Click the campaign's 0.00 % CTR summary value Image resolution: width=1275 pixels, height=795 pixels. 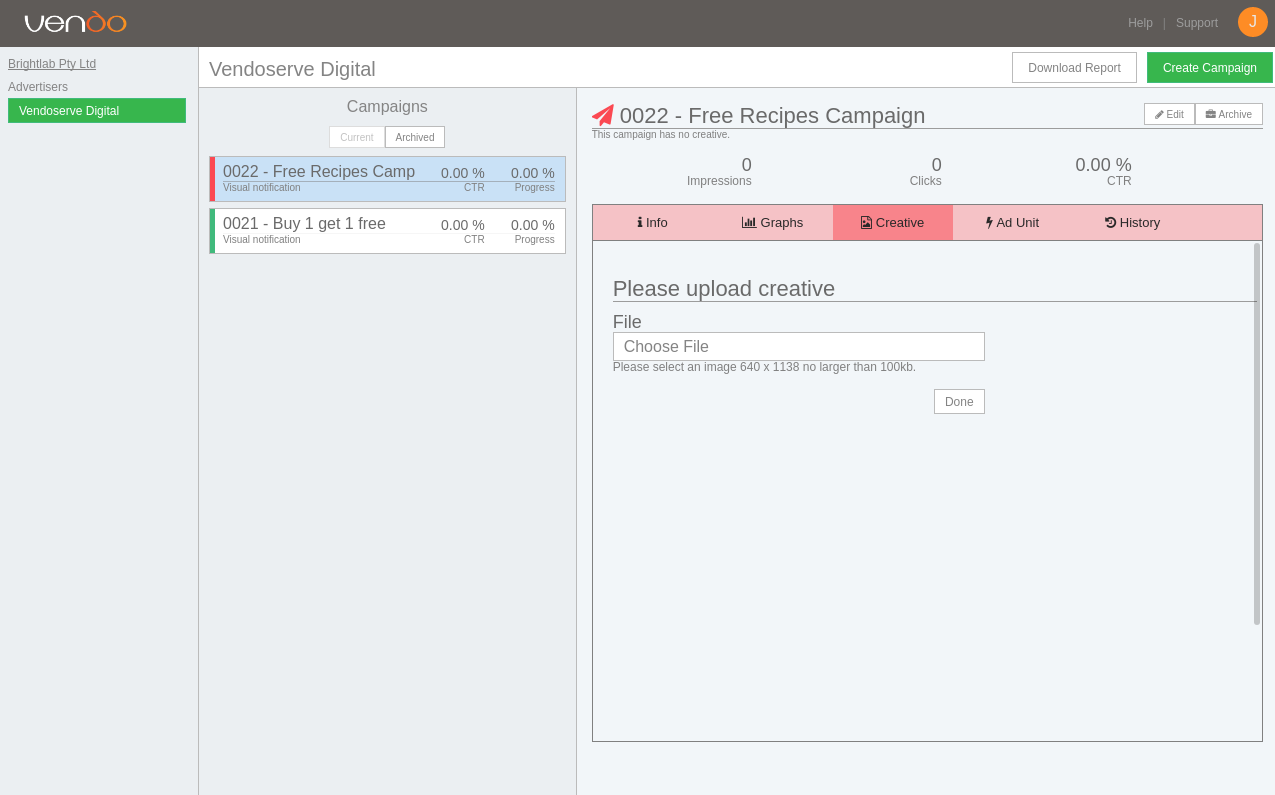click(1103, 165)
